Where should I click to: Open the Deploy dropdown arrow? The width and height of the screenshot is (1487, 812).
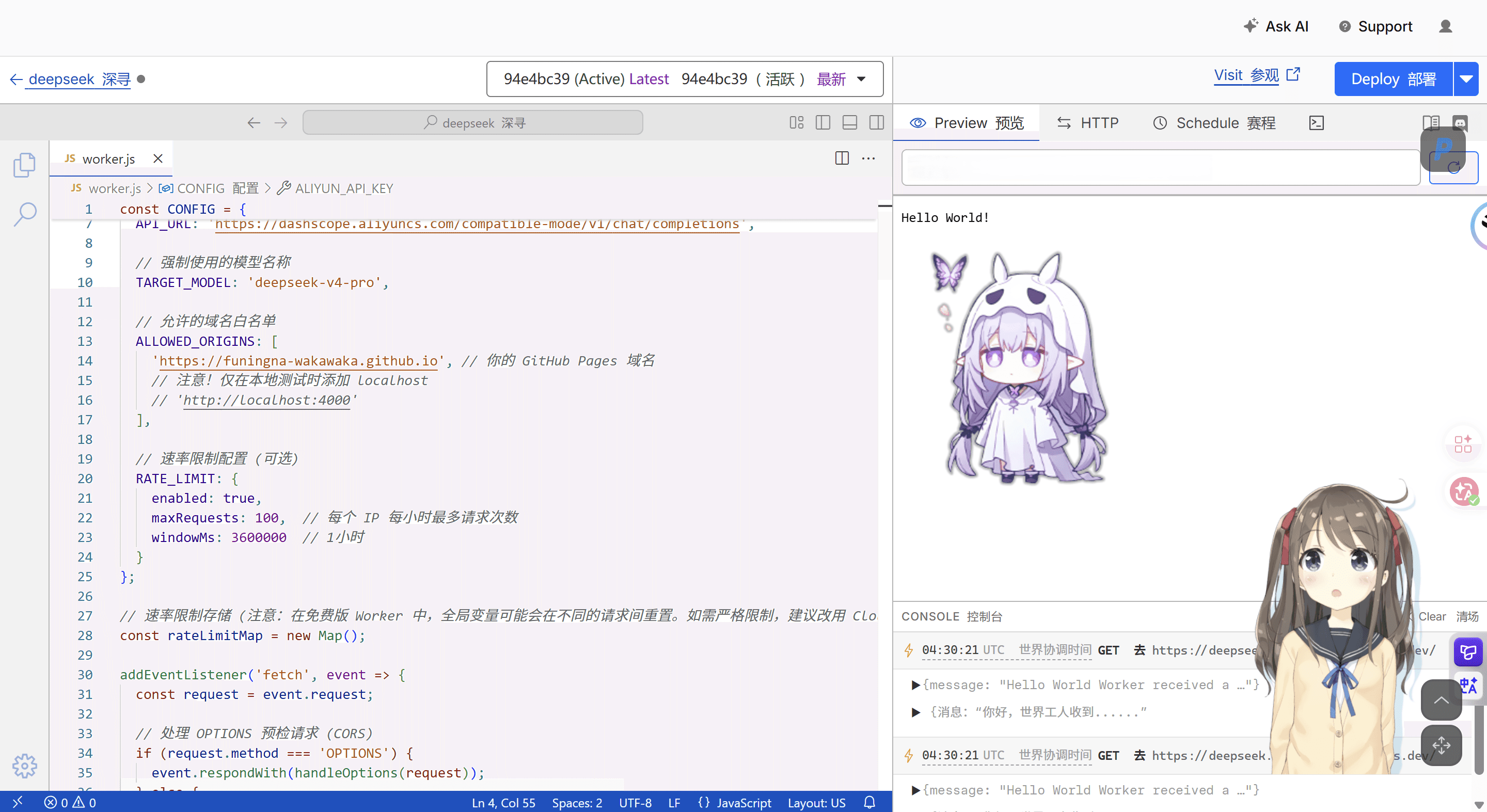pos(1466,79)
